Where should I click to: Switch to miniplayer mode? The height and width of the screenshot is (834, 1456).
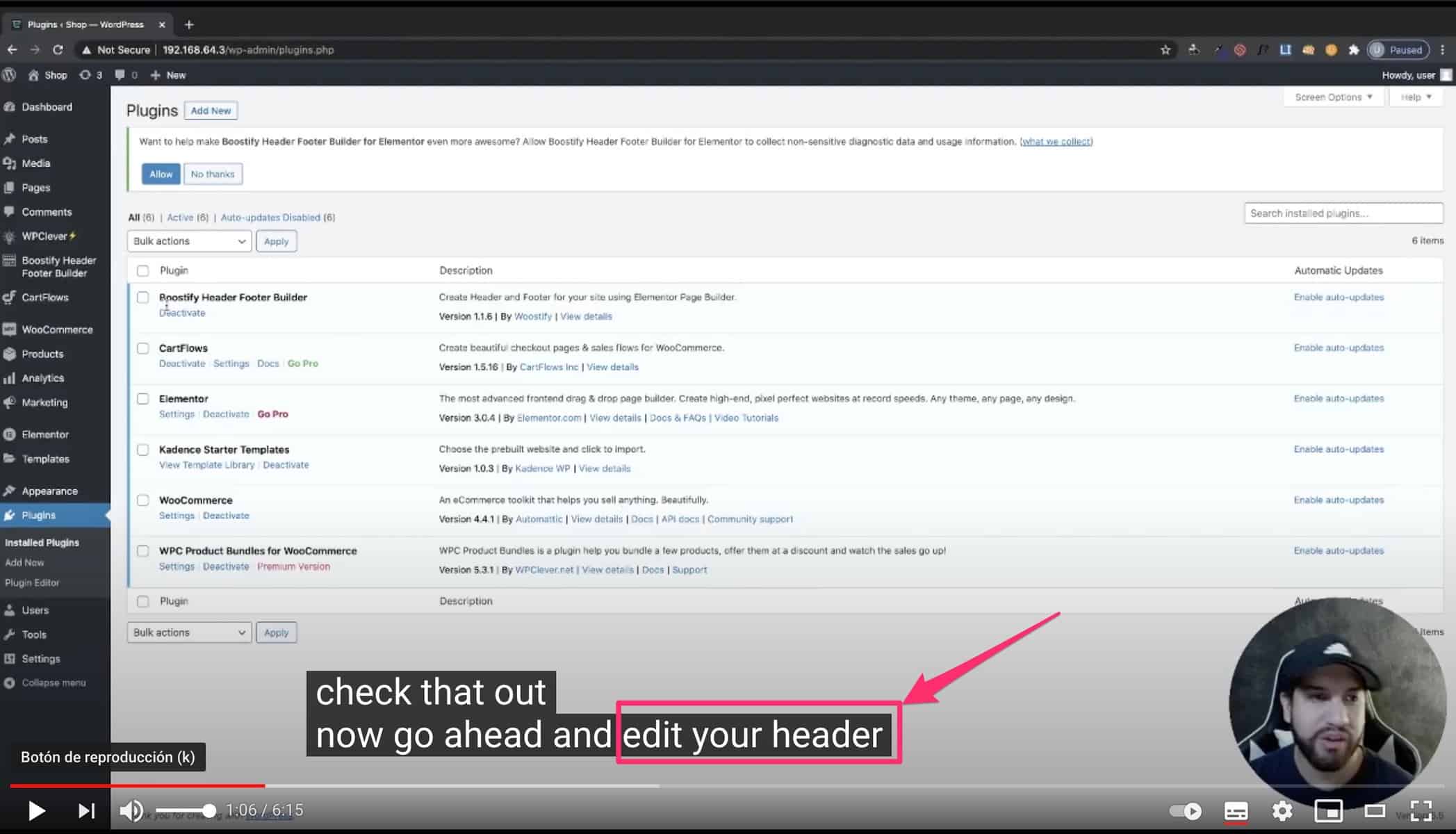[x=1328, y=811]
